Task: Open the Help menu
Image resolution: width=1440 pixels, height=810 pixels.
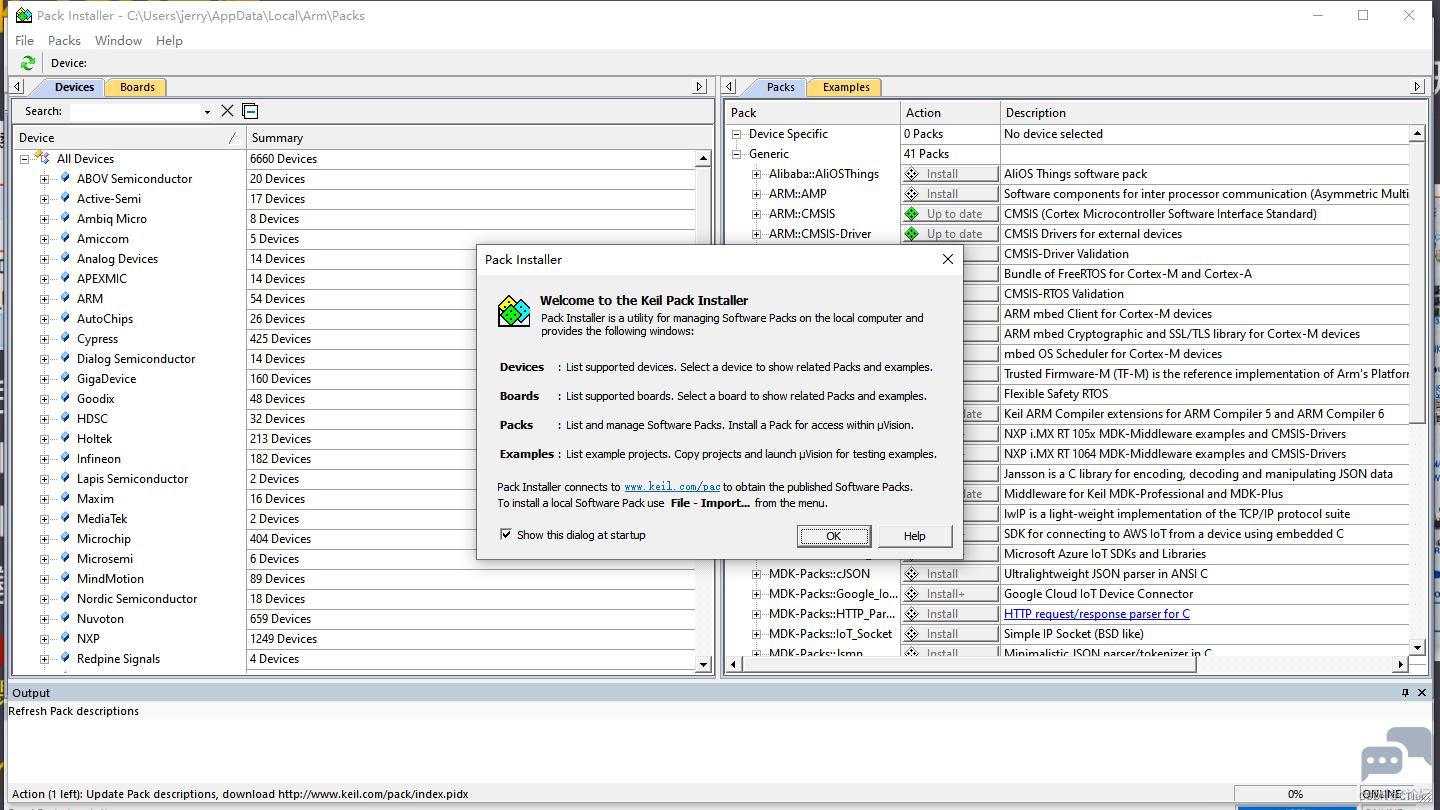Action: click(x=169, y=40)
